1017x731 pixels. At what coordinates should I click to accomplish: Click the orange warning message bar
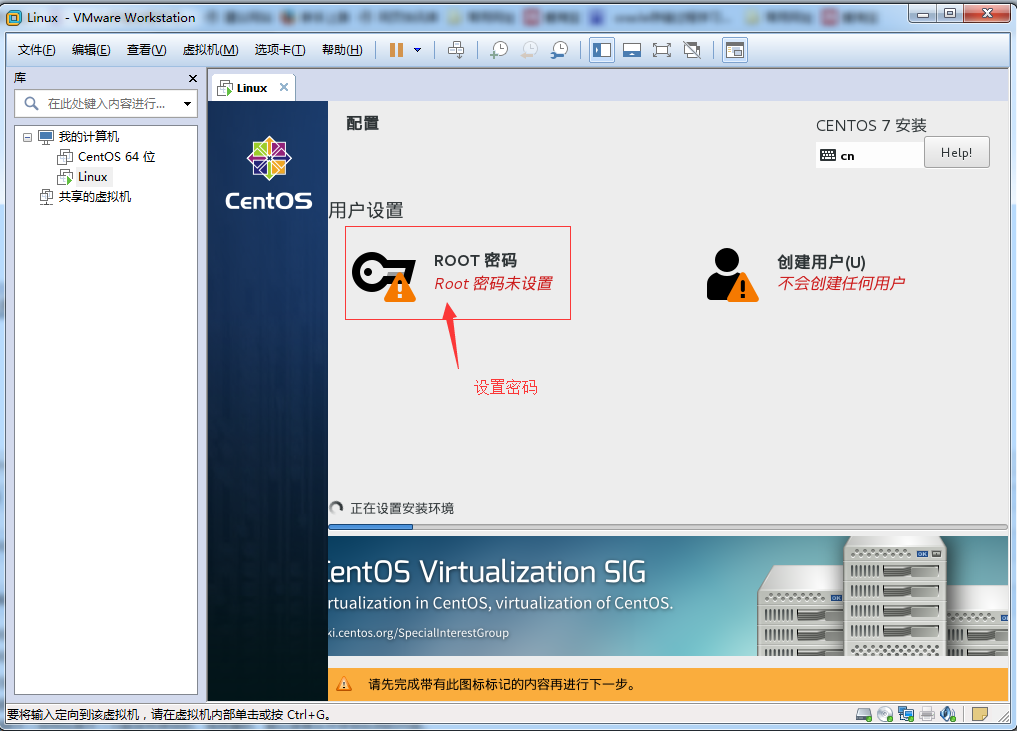point(668,684)
